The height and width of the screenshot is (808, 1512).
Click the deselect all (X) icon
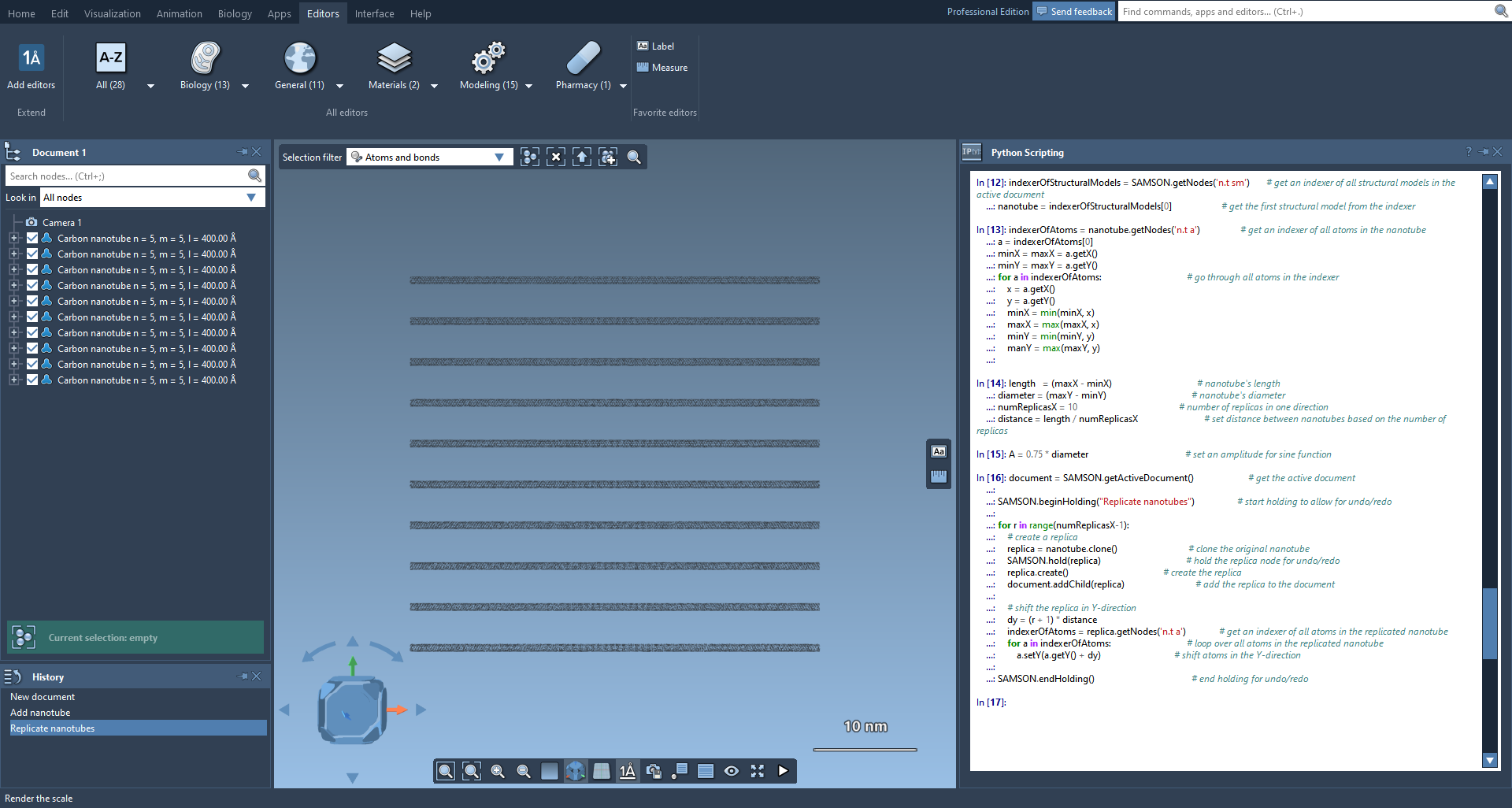click(556, 158)
